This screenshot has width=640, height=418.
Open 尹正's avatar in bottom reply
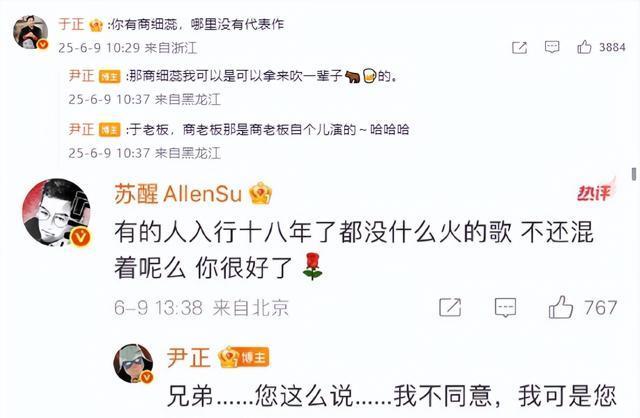pyautogui.click(x=133, y=363)
